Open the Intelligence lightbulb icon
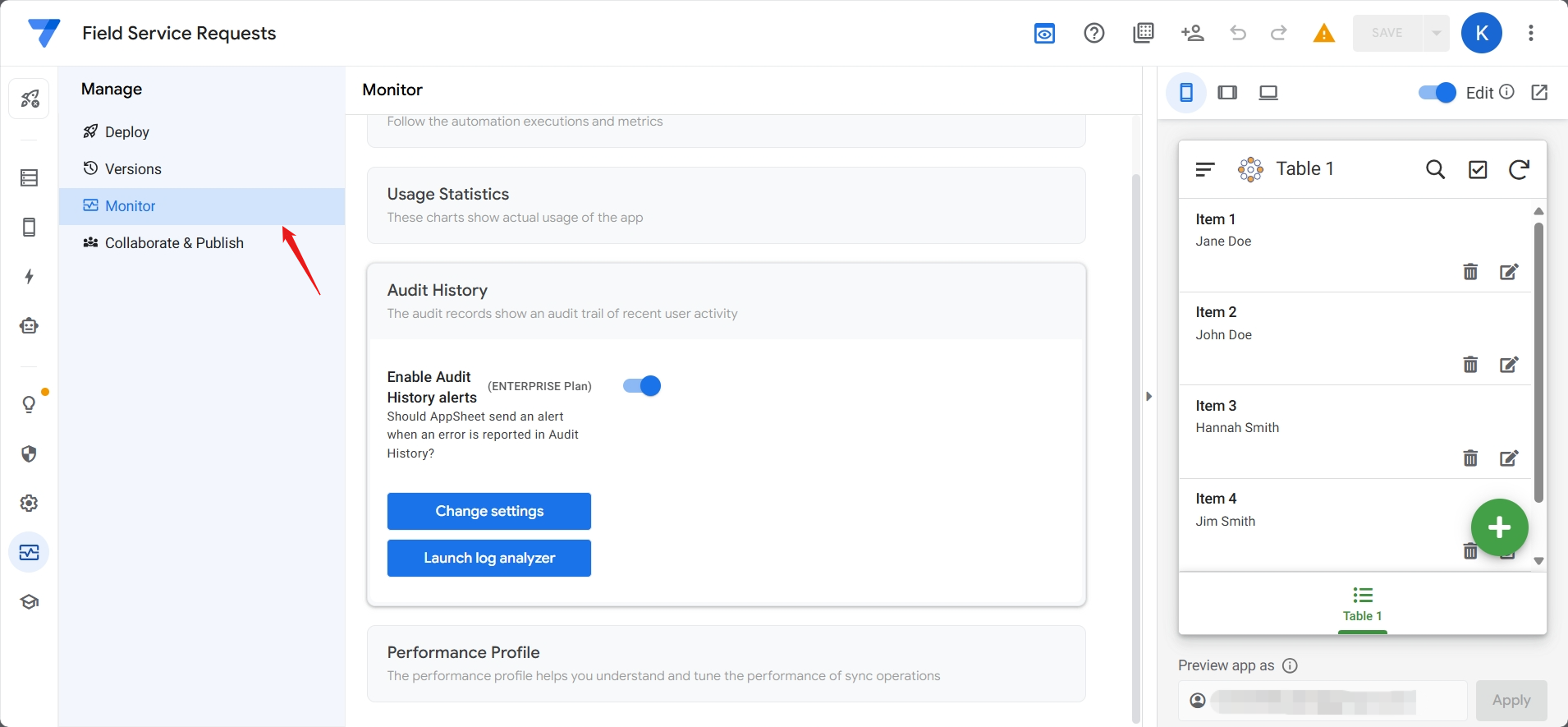Image resolution: width=1568 pixels, height=727 pixels. click(30, 404)
